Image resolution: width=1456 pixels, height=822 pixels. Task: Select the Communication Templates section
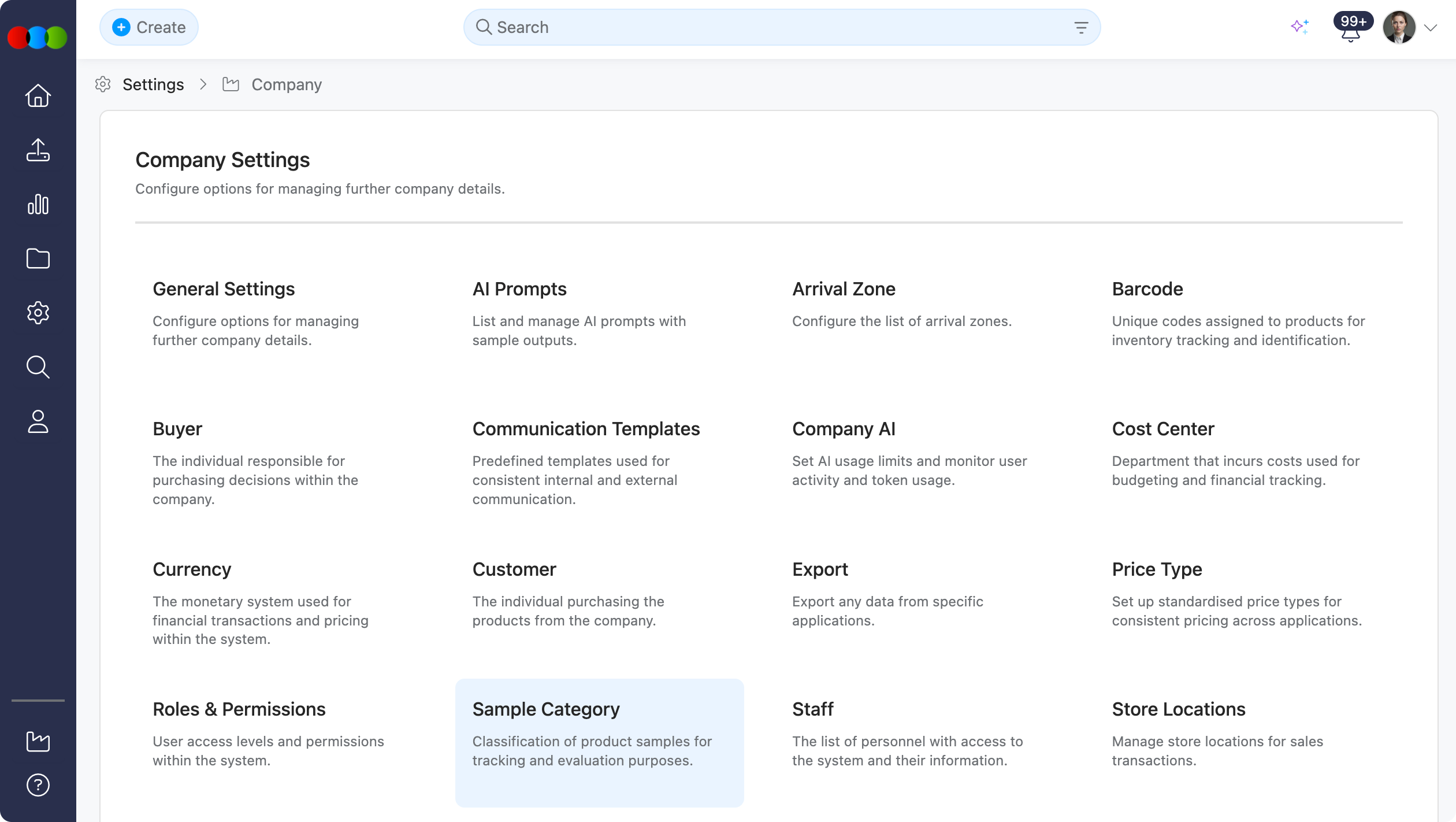[586, 429]
